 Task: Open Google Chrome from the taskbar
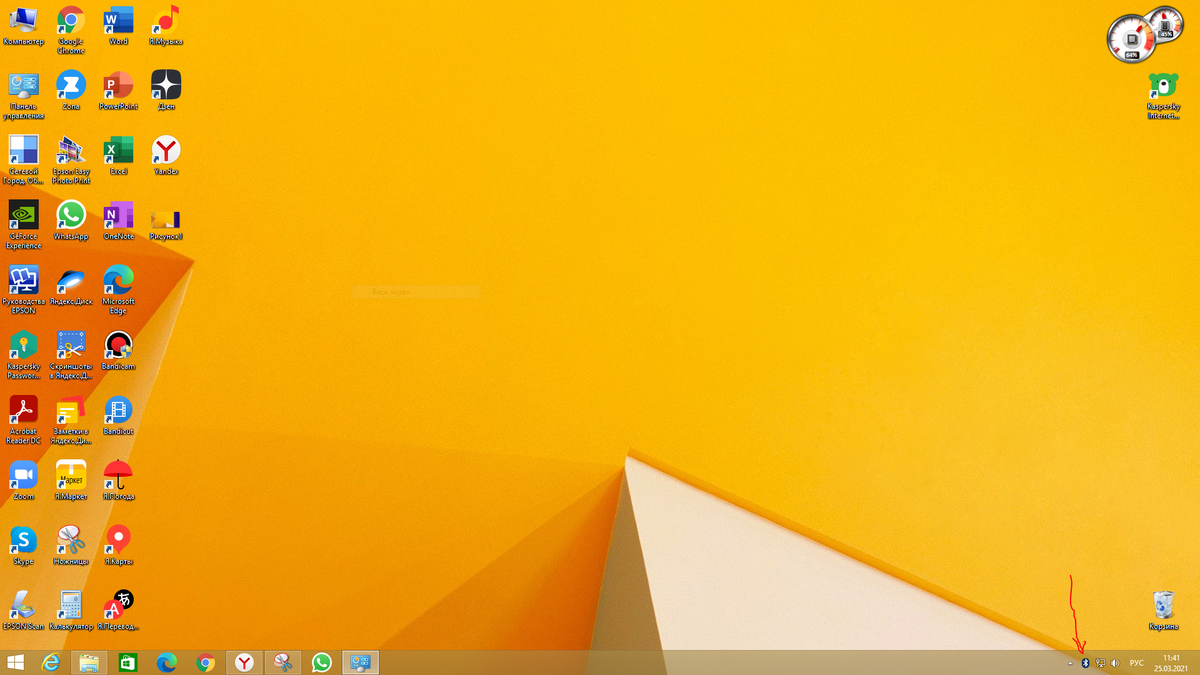(x=206, y=662)
